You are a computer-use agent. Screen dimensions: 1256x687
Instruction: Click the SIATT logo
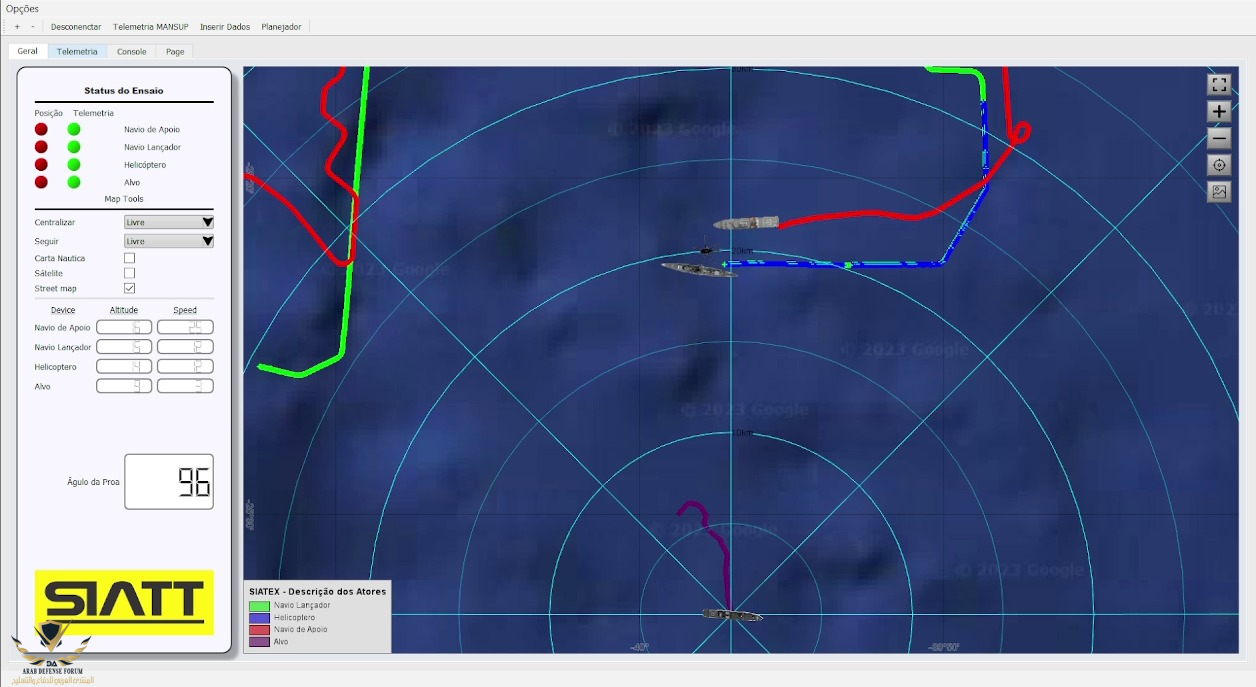124,602
